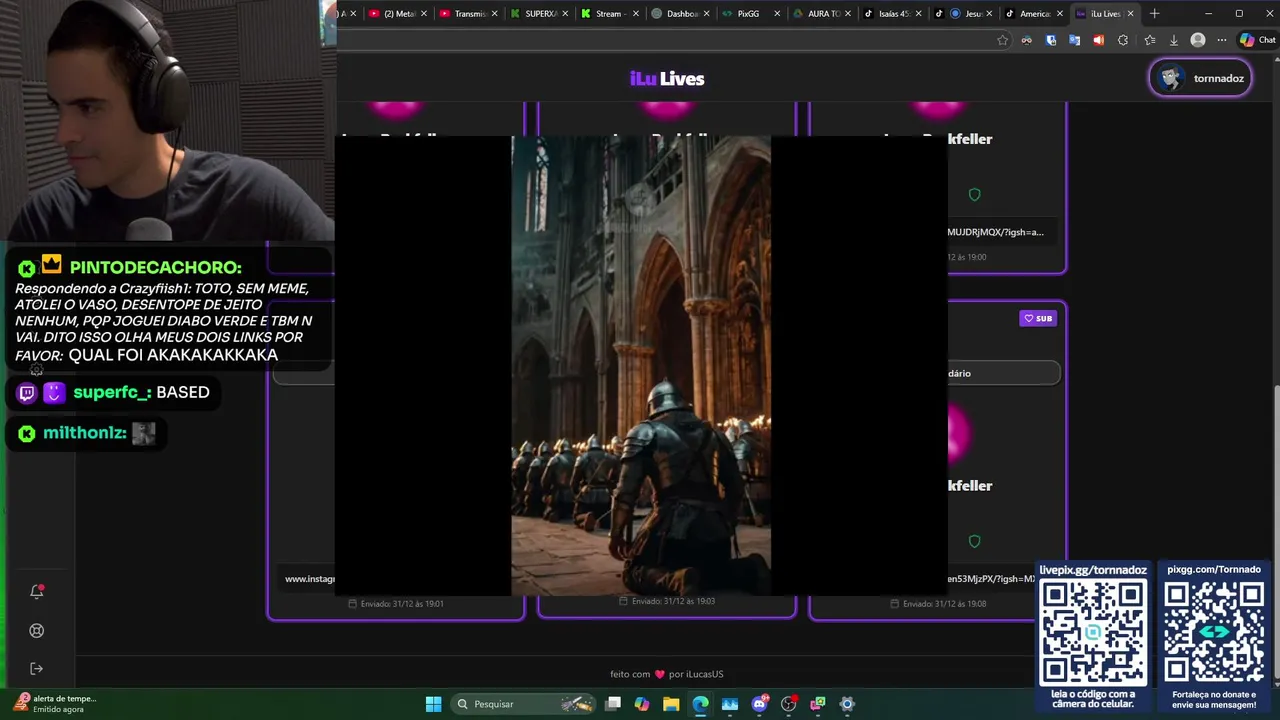Viewport: 1280px width, 720px height.
Task: Click the weather alert widget in the taskbar
Action: (x=55, y=703)
